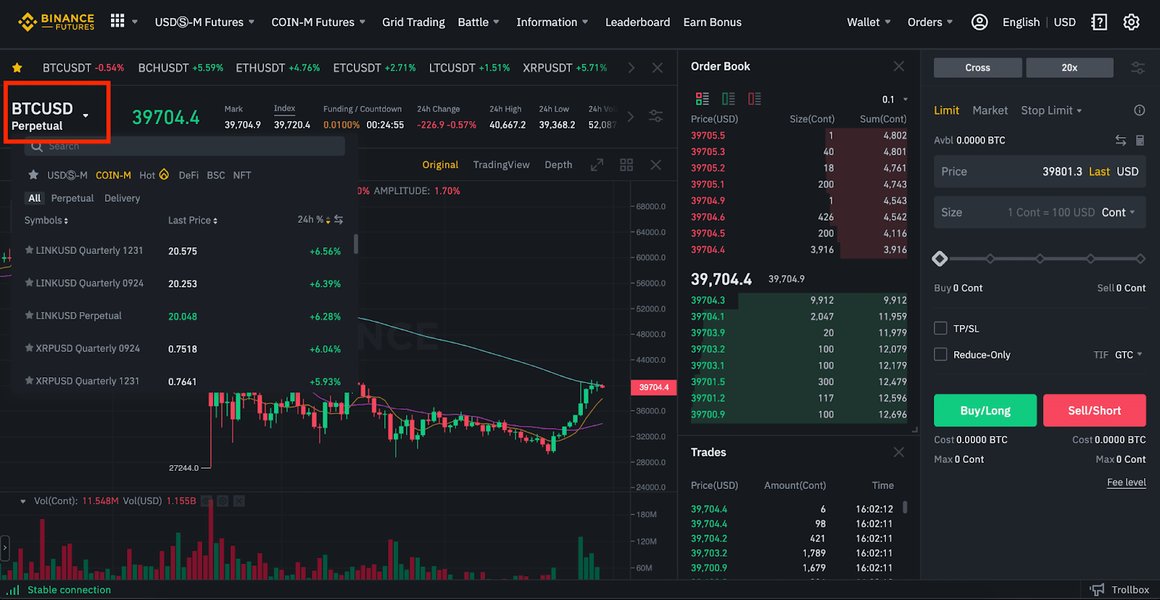Viewport: 1160px width, 600px height.
Task: Favorite LINKUSD Perpetual with its star
Action: (30, 316)
